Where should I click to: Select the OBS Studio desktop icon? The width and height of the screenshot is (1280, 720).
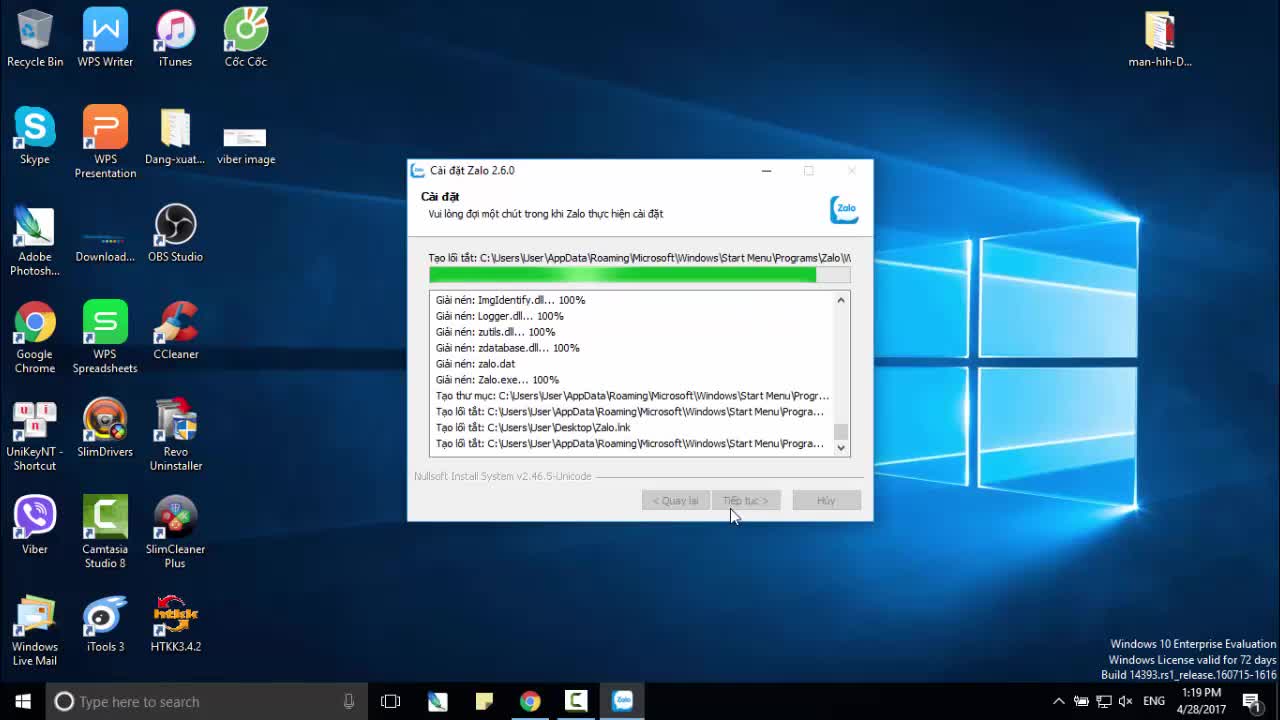coord(175,234)
